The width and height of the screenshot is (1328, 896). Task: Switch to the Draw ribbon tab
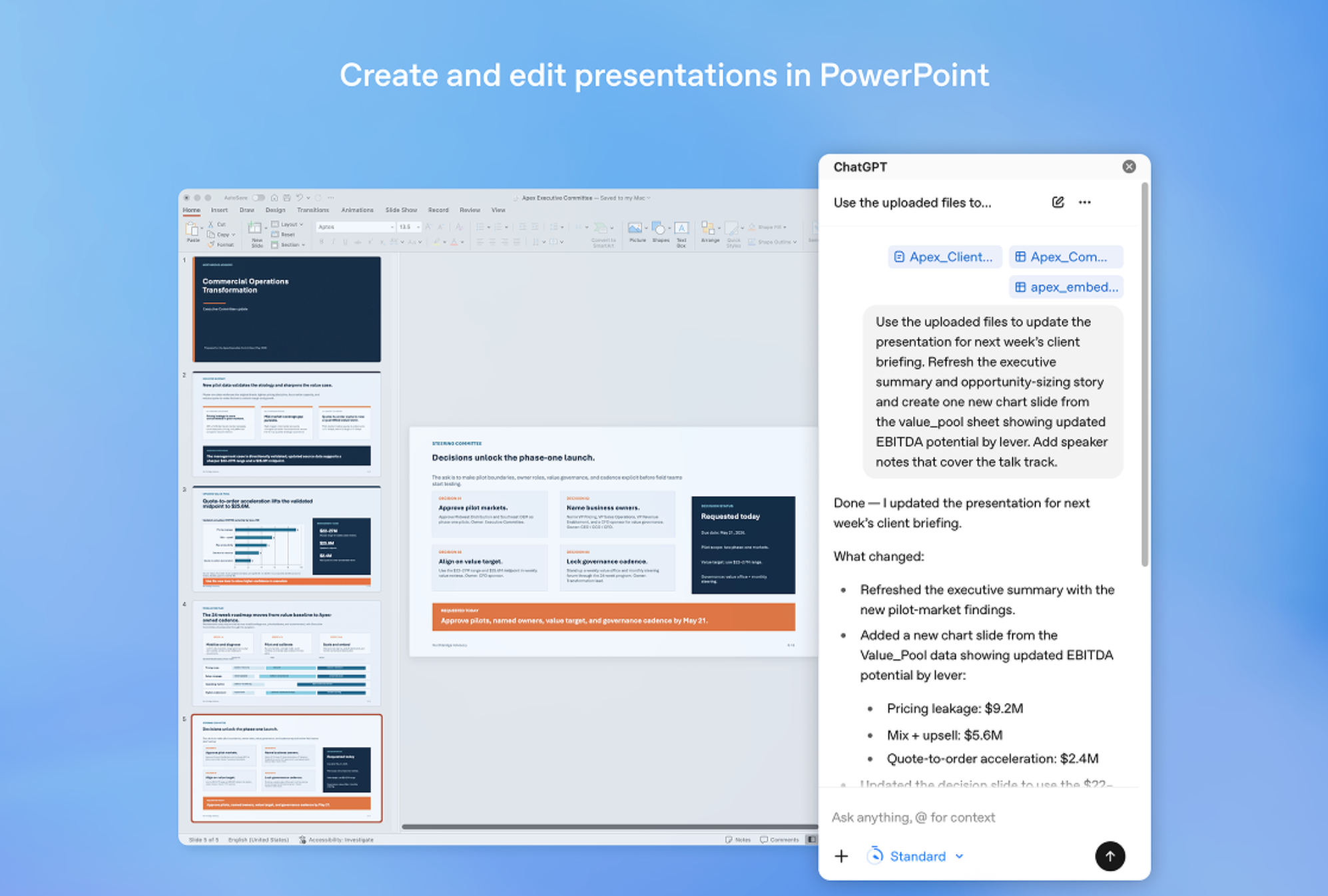click(x=246, y=210)
